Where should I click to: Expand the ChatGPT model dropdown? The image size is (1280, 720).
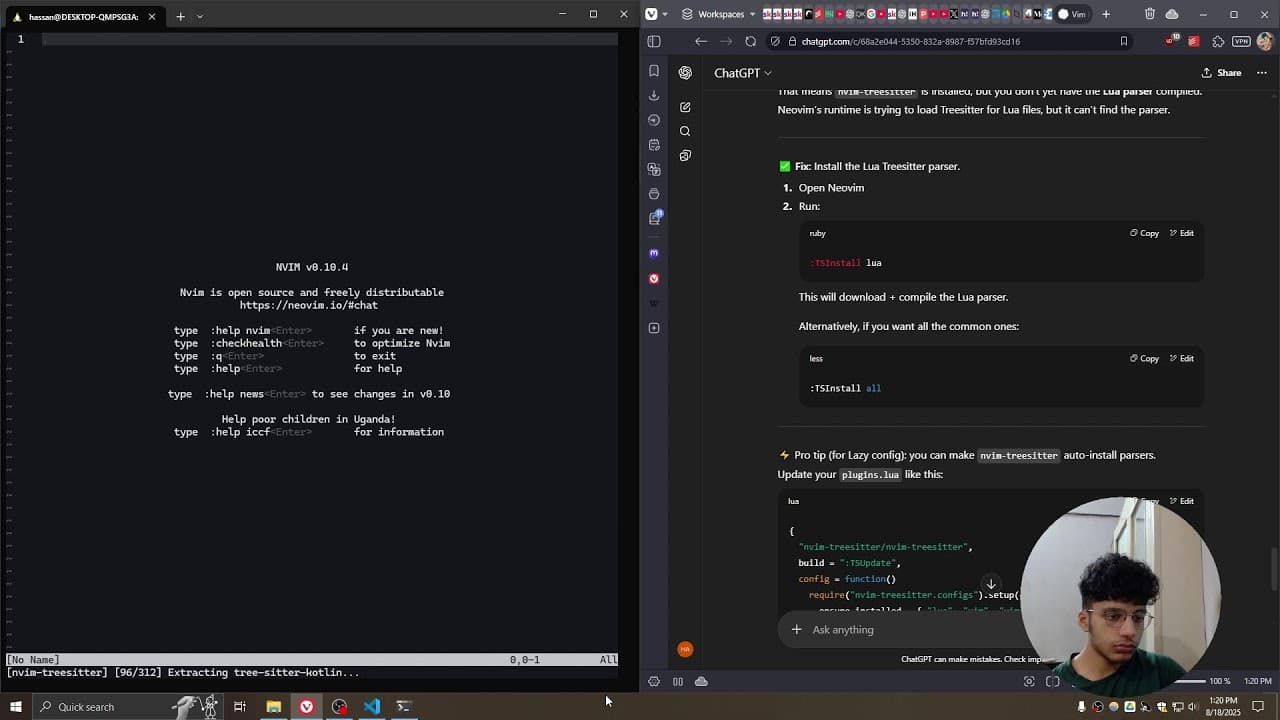(742, 73)
